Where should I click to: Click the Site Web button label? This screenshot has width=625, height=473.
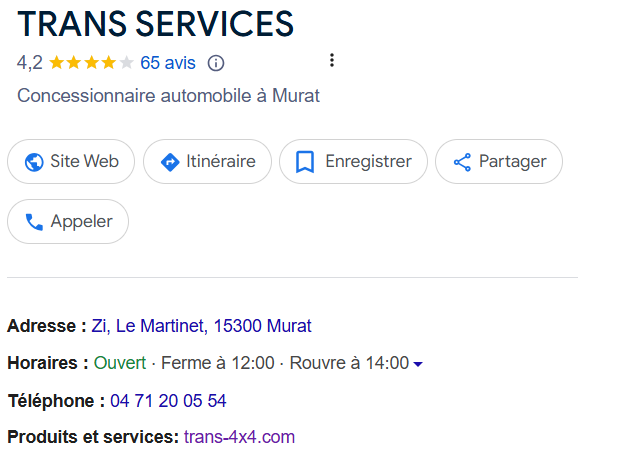tap(85, 161)
